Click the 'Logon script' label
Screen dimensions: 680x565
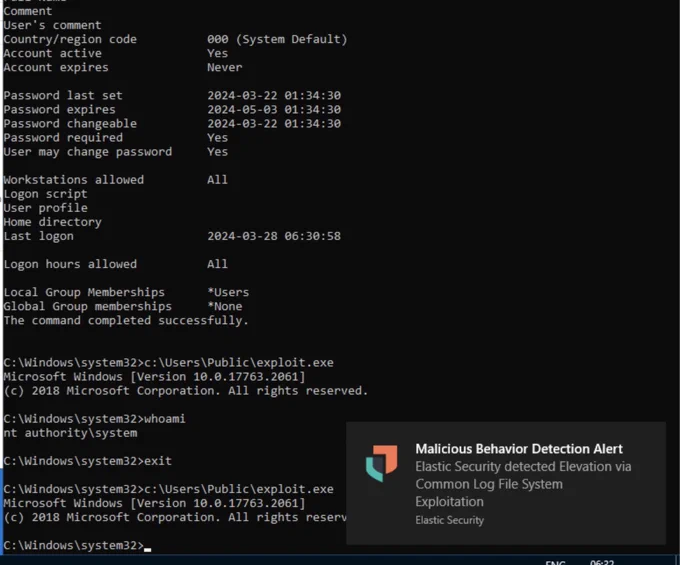[x=46, y=194]
